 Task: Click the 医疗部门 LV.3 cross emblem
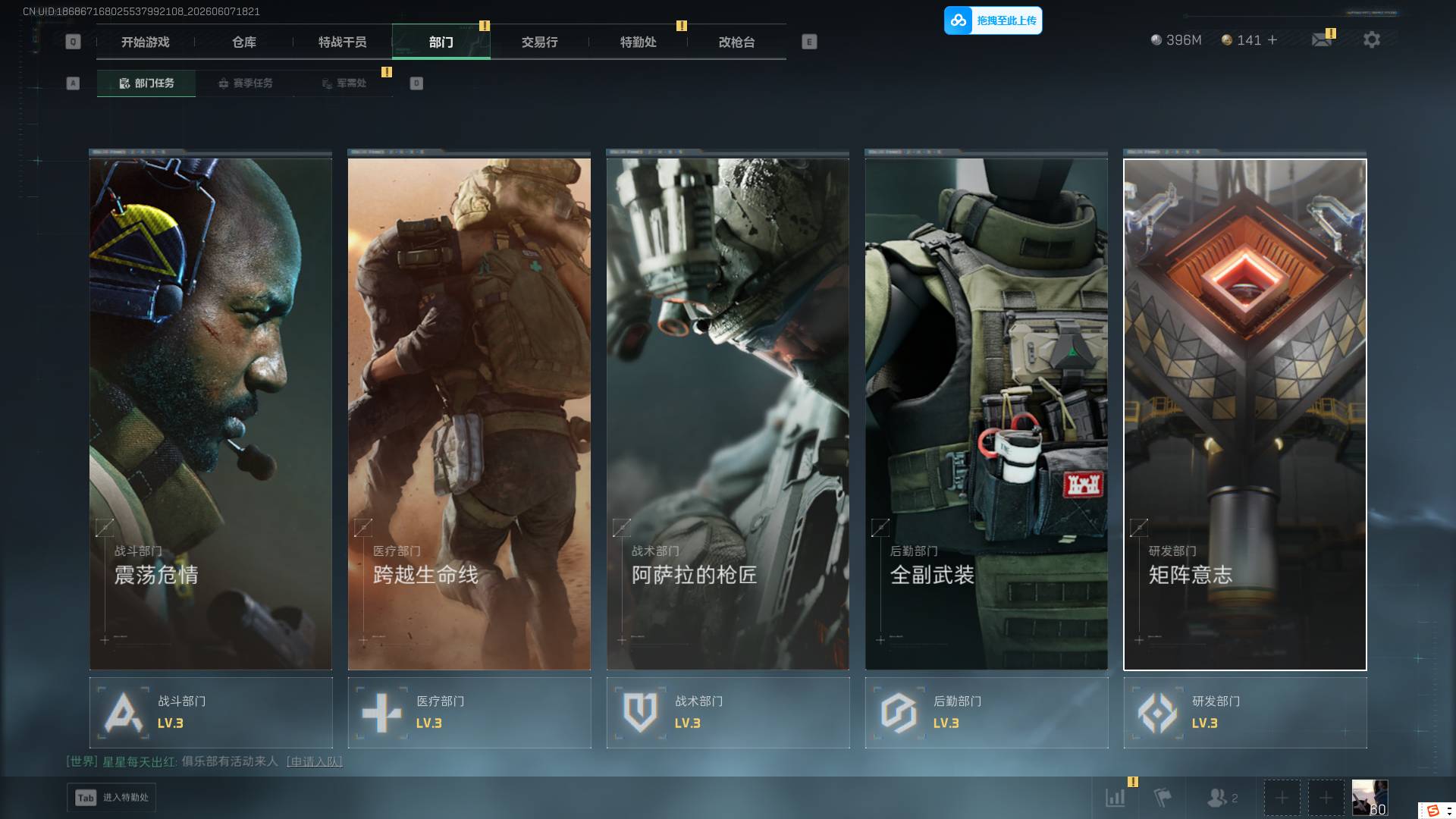click(381, 713)
